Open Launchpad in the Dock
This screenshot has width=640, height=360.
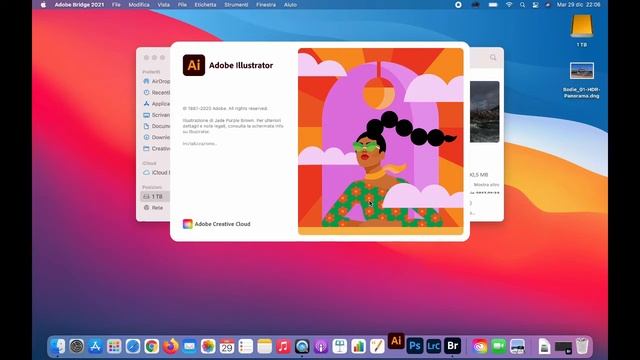tap(114, 347)
